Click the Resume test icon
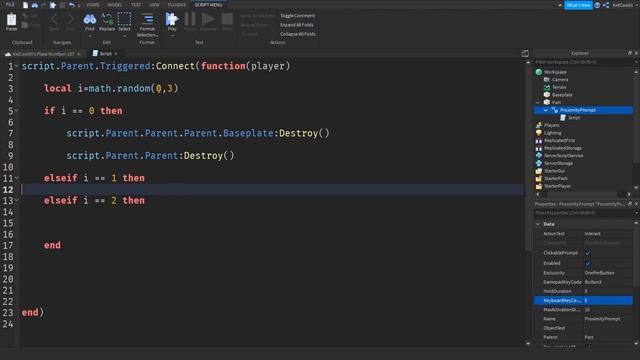Viewport: 640px width, 360px height. click(208, 19)
